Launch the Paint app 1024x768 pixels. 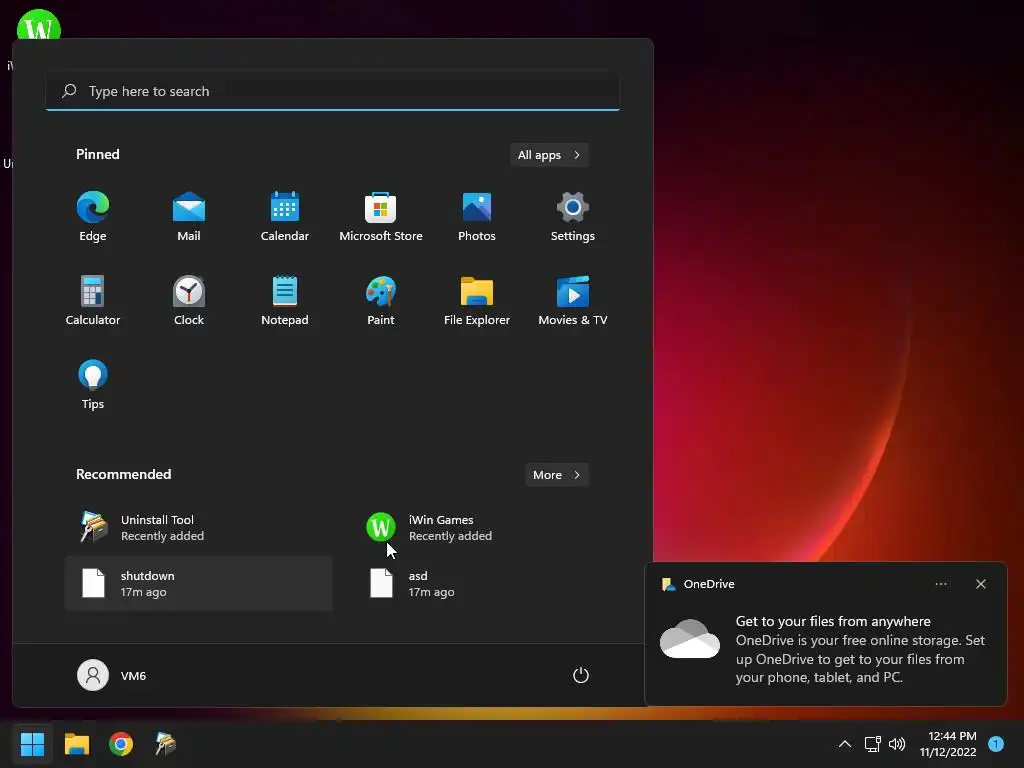(x=381, y=300)
